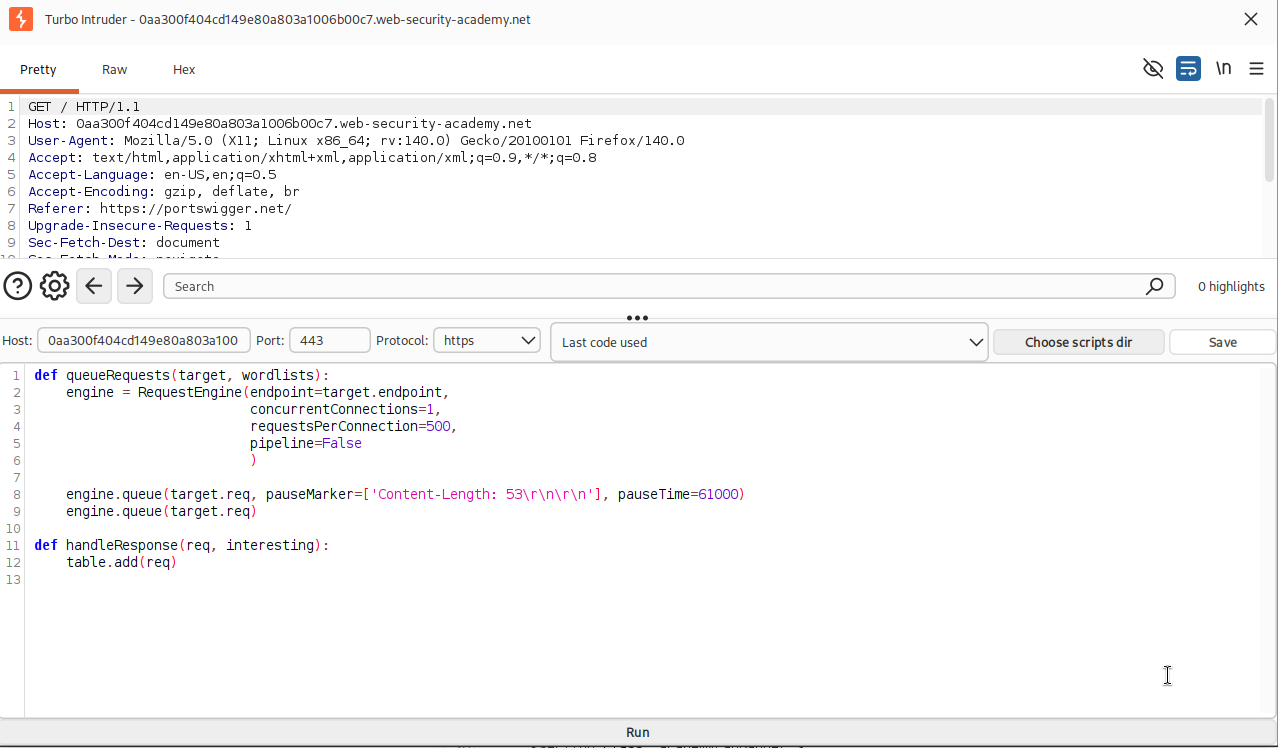Click the 'requestsPerConnection=500' code line
This screenshot has height=748, width=1278.
(x=353, y=427)
